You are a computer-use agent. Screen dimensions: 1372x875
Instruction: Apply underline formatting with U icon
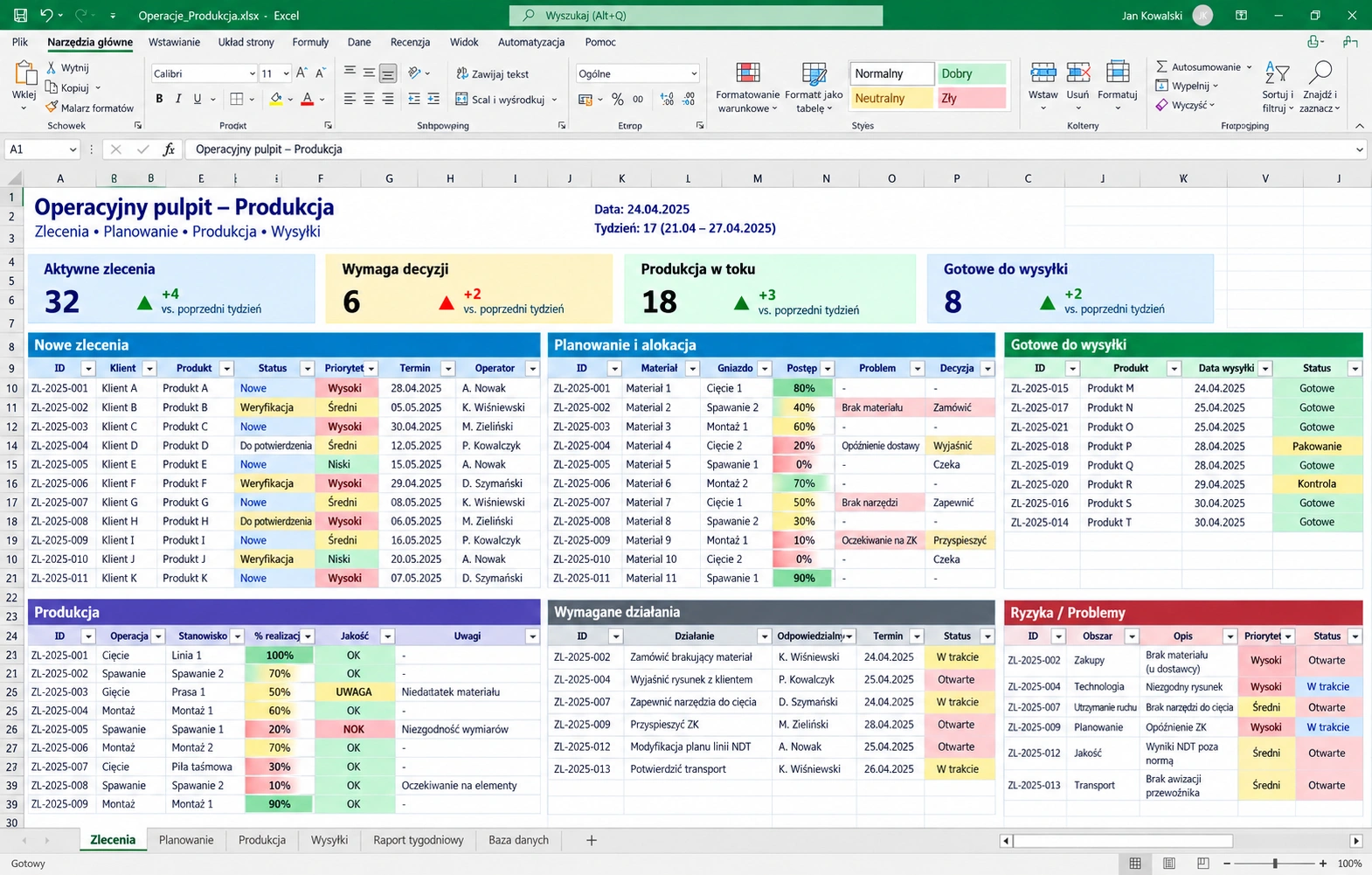(x=197, y=99)
